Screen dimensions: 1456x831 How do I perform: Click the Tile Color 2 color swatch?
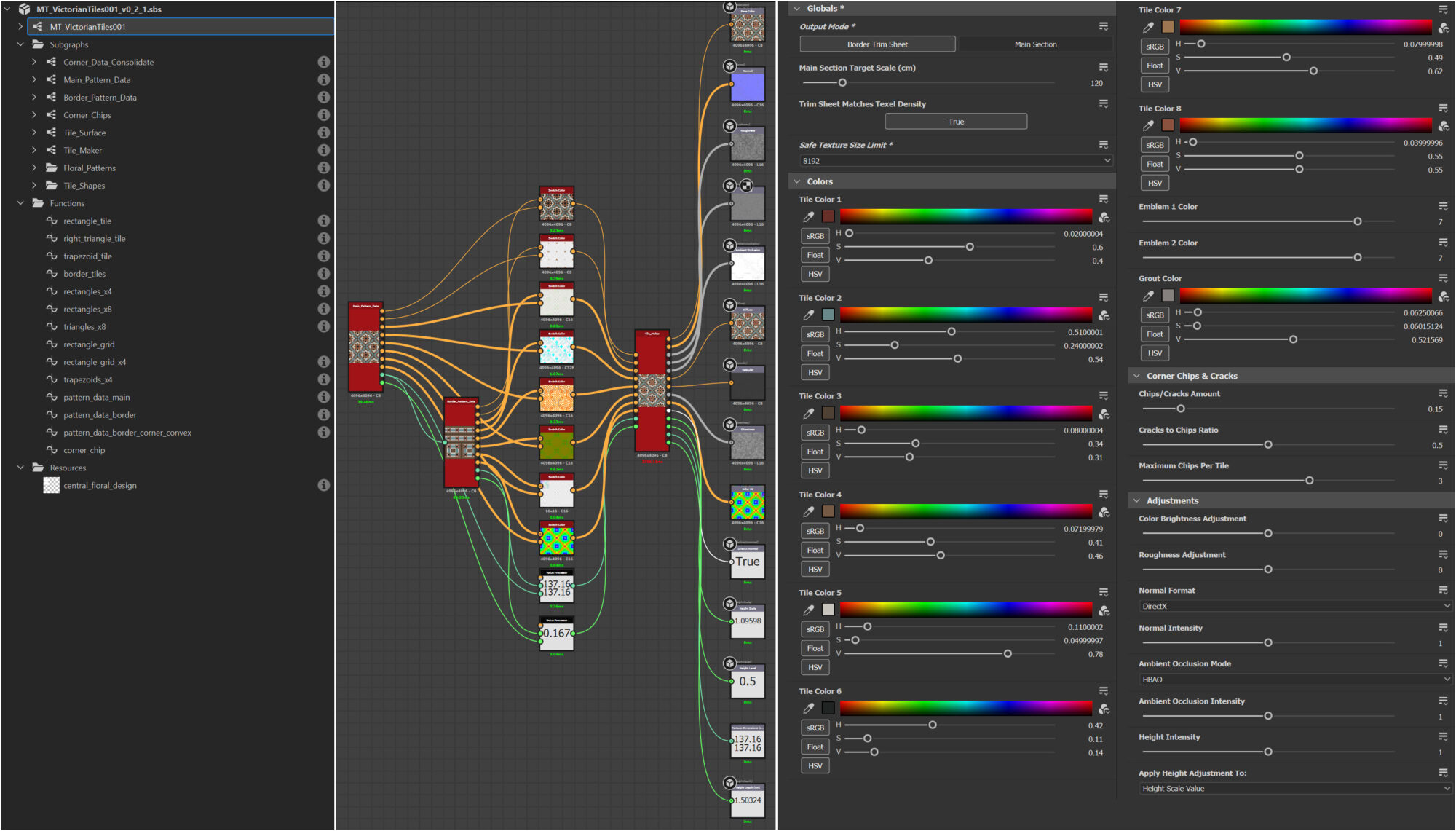click(x=828, y=314)
